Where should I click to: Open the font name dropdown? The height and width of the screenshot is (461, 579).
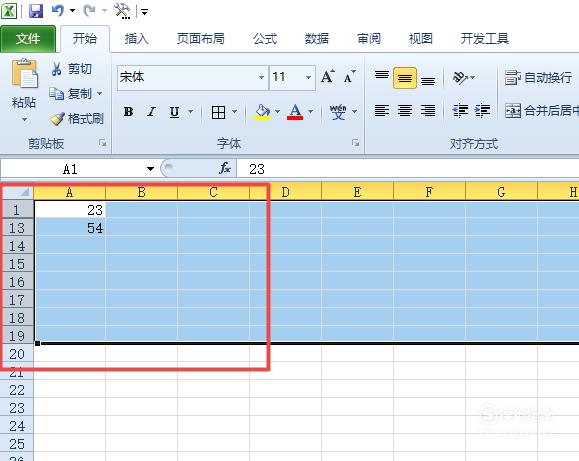click(x=261, y=77)
